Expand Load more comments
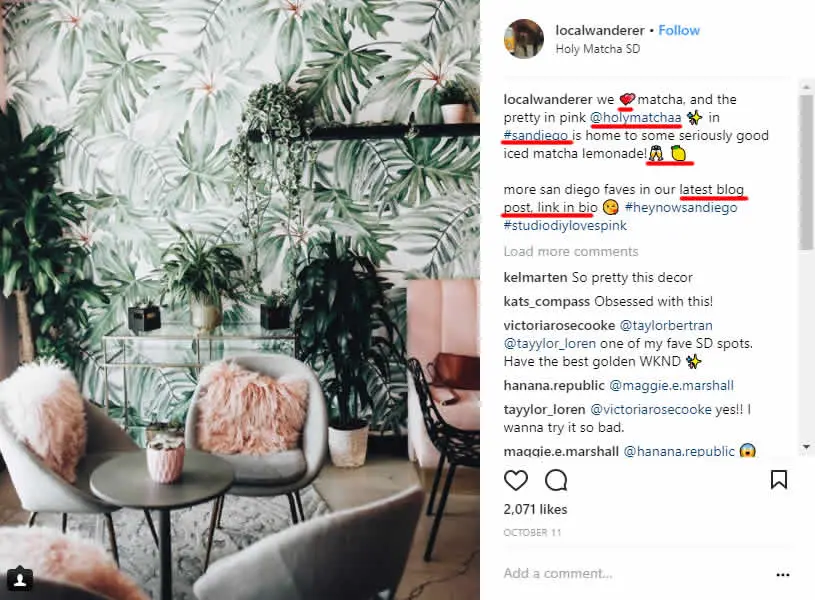 point(570,252)
